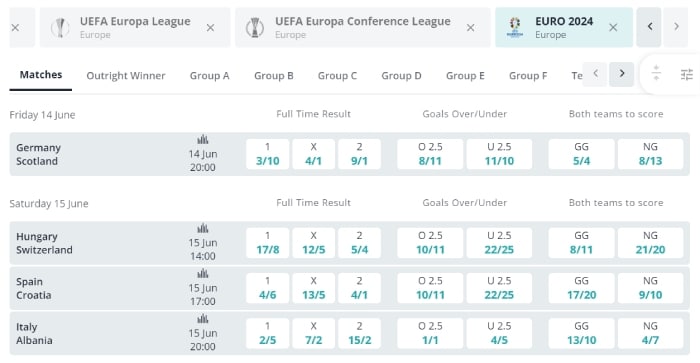Open stats icon for Italy vs Albania

[203, 319]
